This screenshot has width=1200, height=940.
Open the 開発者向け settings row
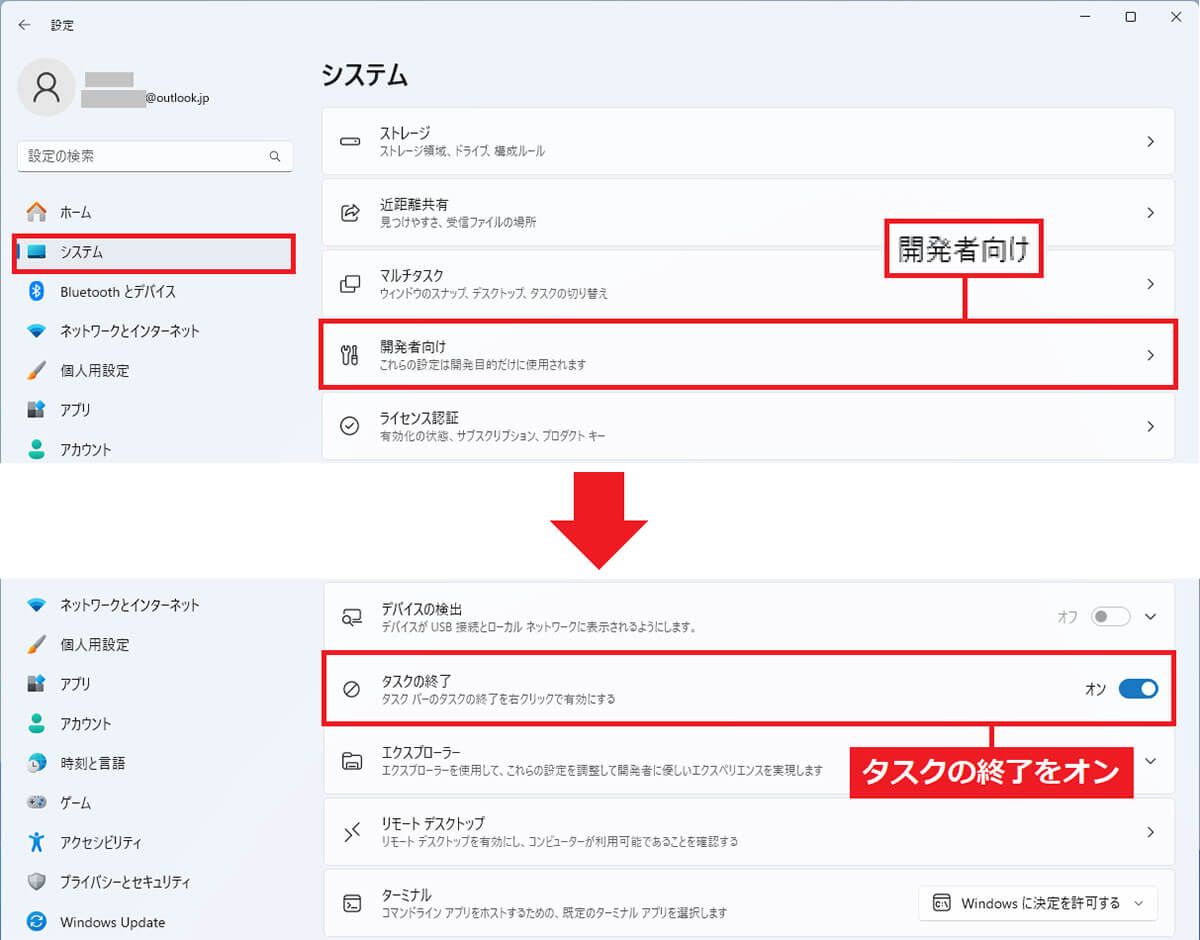pos(748,355)
